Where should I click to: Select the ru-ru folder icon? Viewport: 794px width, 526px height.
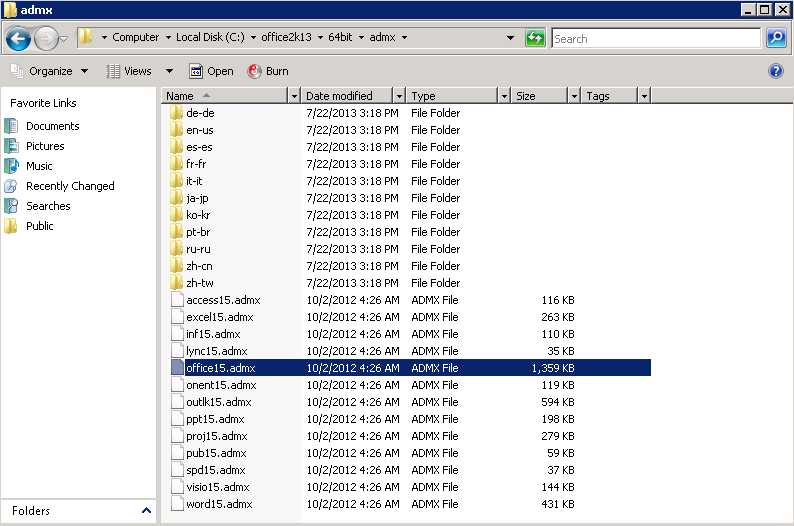point(177,249)
